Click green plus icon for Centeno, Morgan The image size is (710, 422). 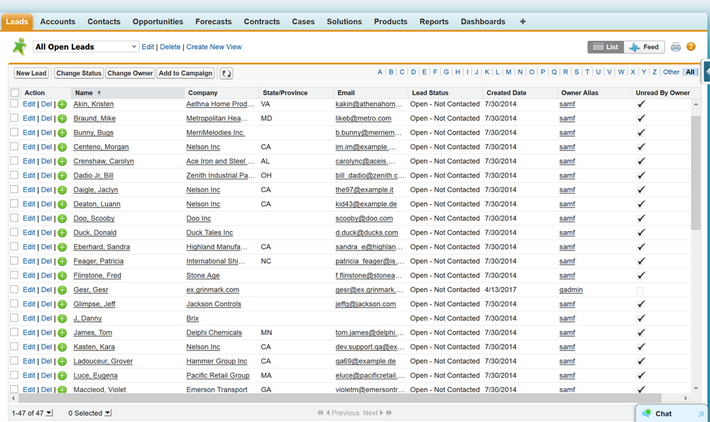tap(62, 147)
